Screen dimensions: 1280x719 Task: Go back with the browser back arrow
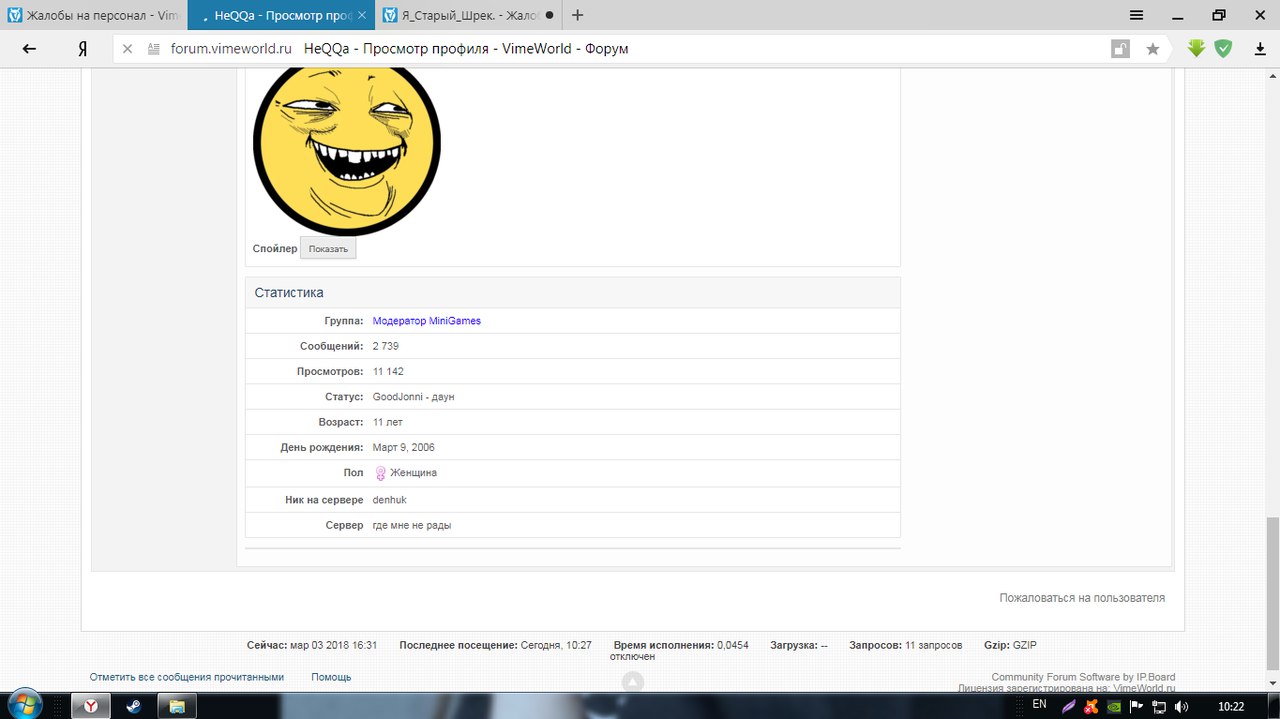(x=29, y=49)
